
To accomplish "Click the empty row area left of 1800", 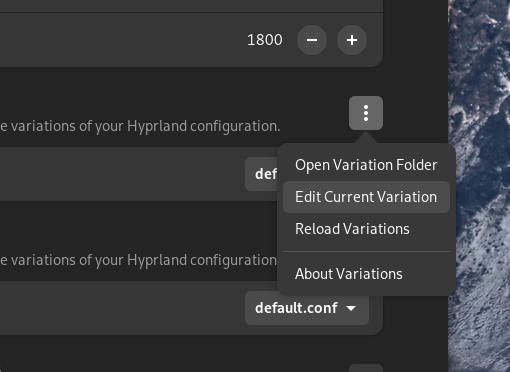I will click(122, 40).
